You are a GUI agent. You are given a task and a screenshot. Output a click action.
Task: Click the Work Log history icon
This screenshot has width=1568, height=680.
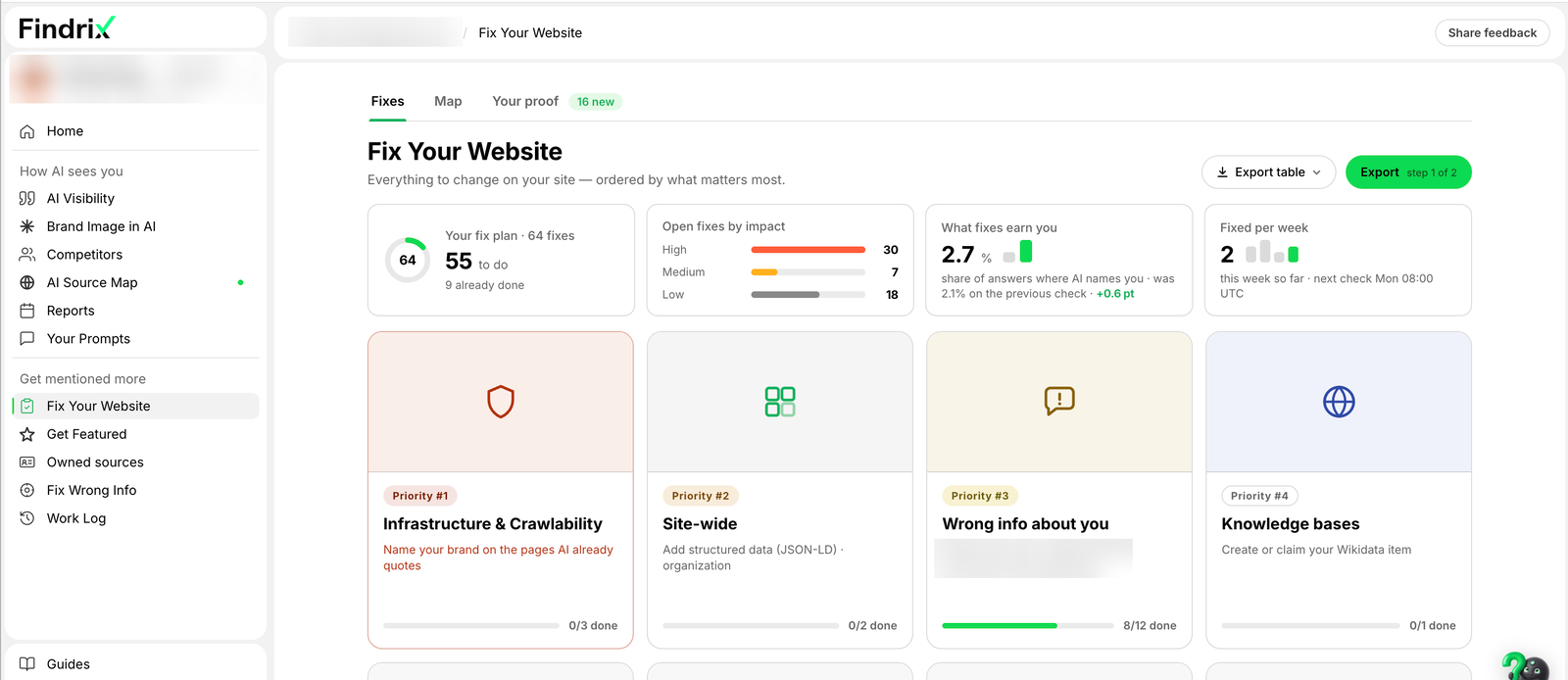pyautogui.click(x=27, y=518)
